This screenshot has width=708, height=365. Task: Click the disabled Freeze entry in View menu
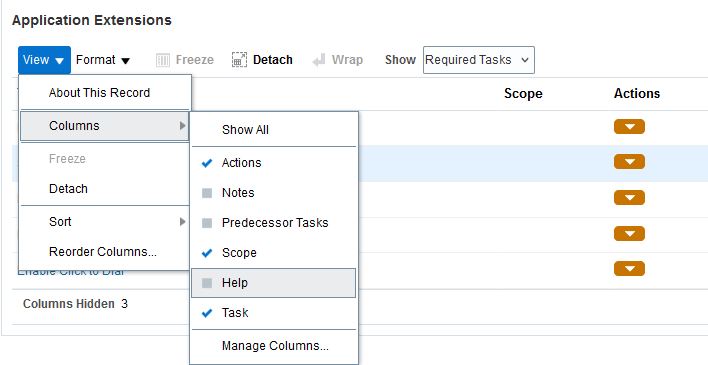105,159
